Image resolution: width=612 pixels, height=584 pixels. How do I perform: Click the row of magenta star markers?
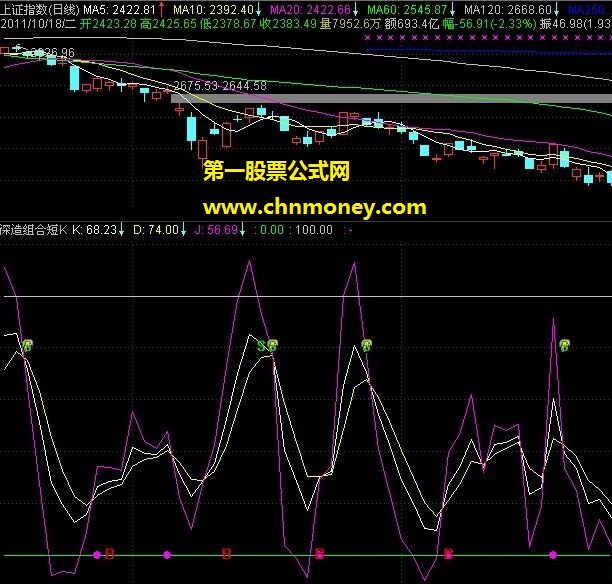488,38
